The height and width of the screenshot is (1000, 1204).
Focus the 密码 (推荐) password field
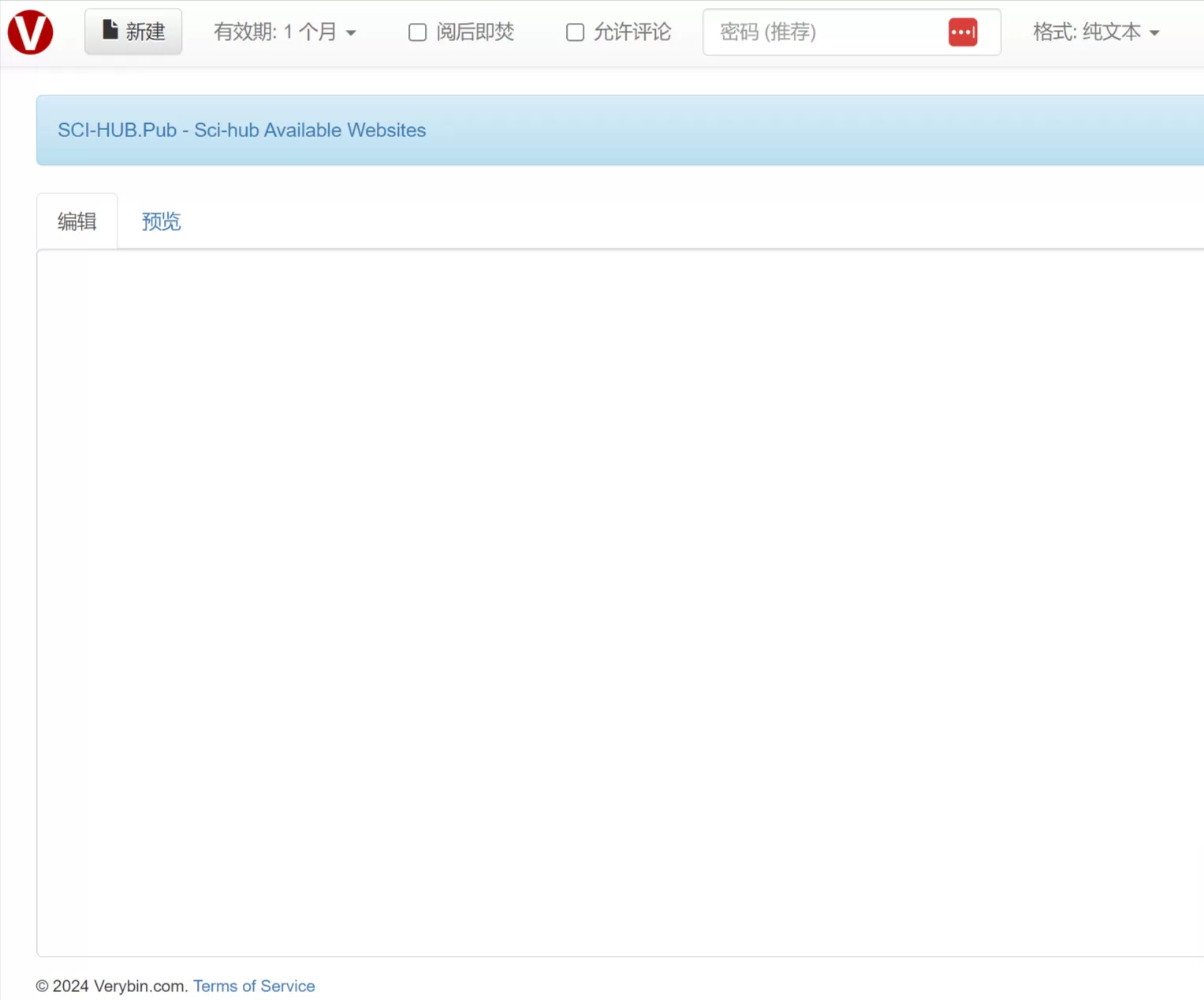(x=824, y=32)
